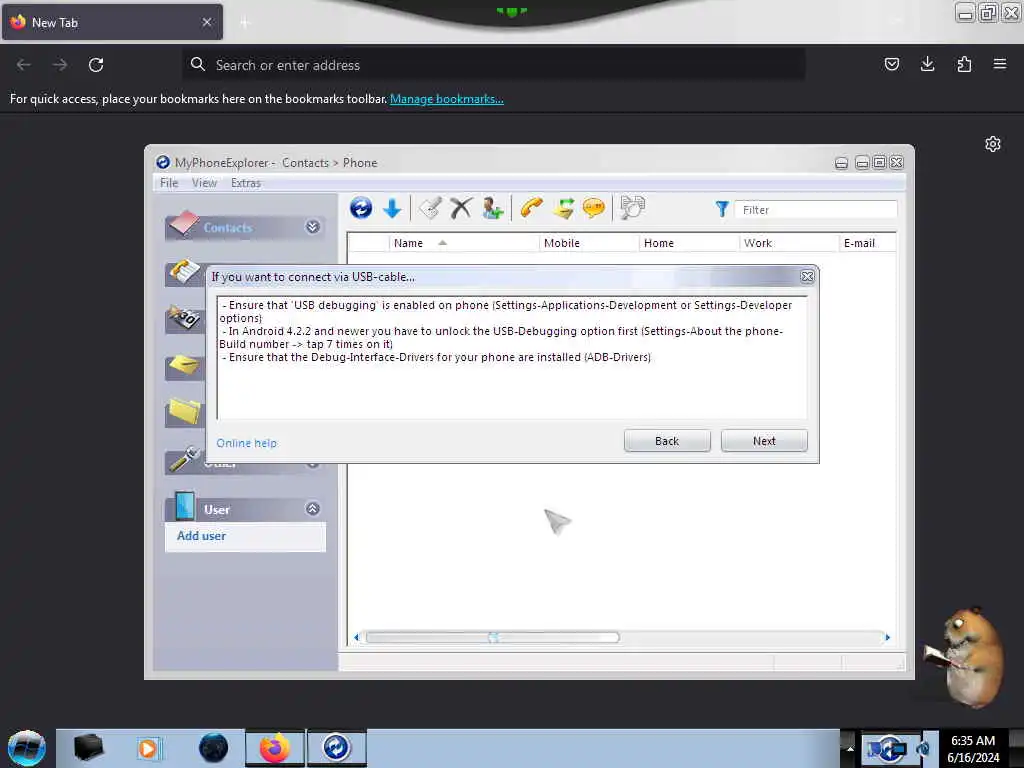
Task: Click the Mobile column header
Action: (589, 243)
